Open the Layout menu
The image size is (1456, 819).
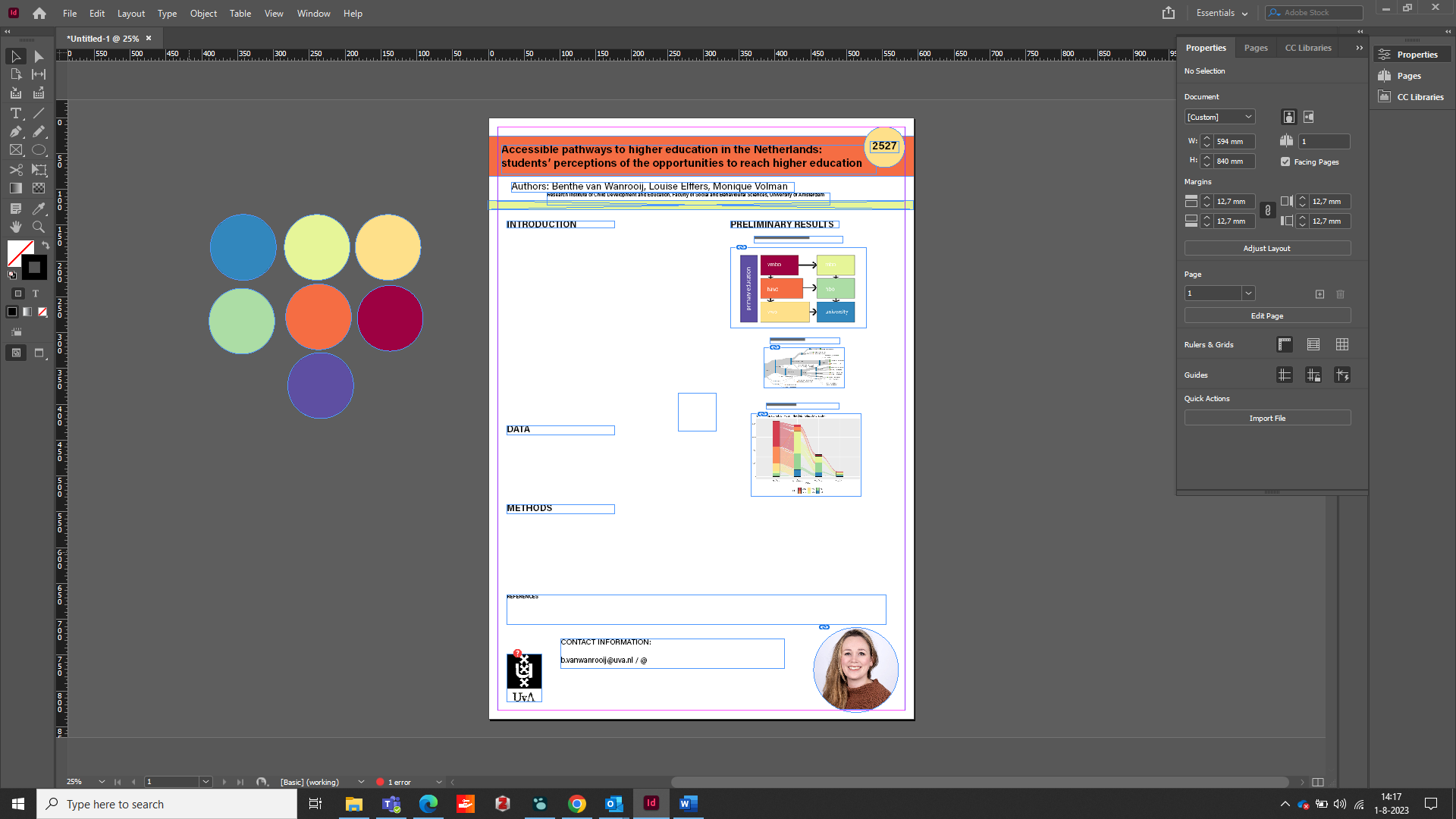coord(131,13)
